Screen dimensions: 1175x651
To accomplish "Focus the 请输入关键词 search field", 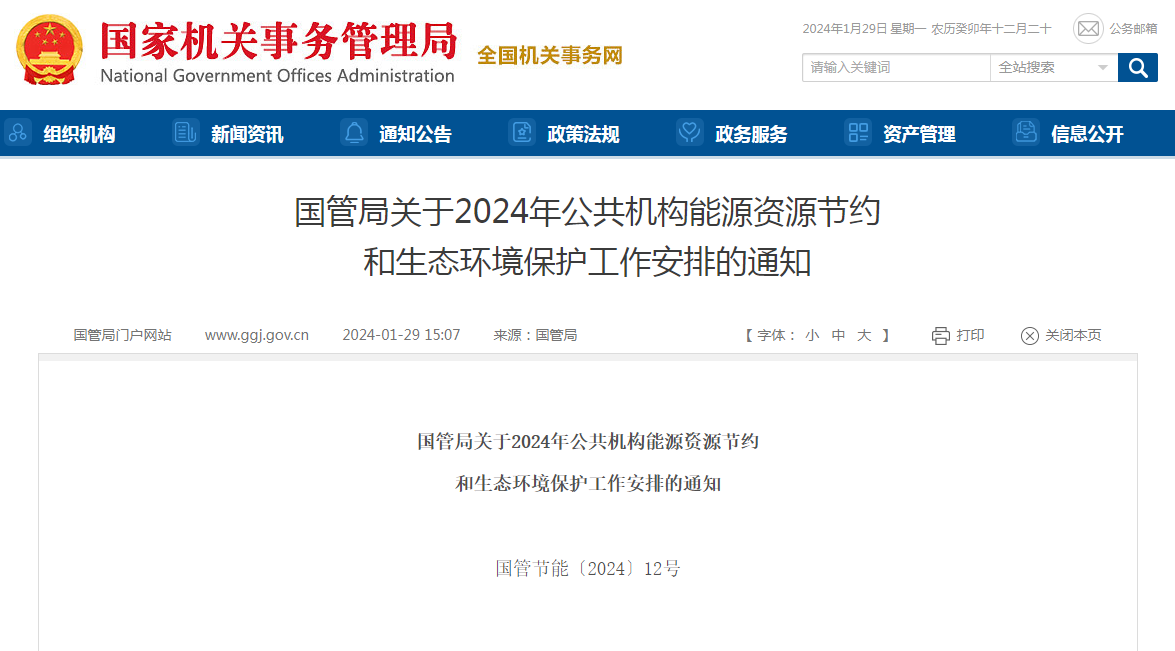I will pos(896,67).
